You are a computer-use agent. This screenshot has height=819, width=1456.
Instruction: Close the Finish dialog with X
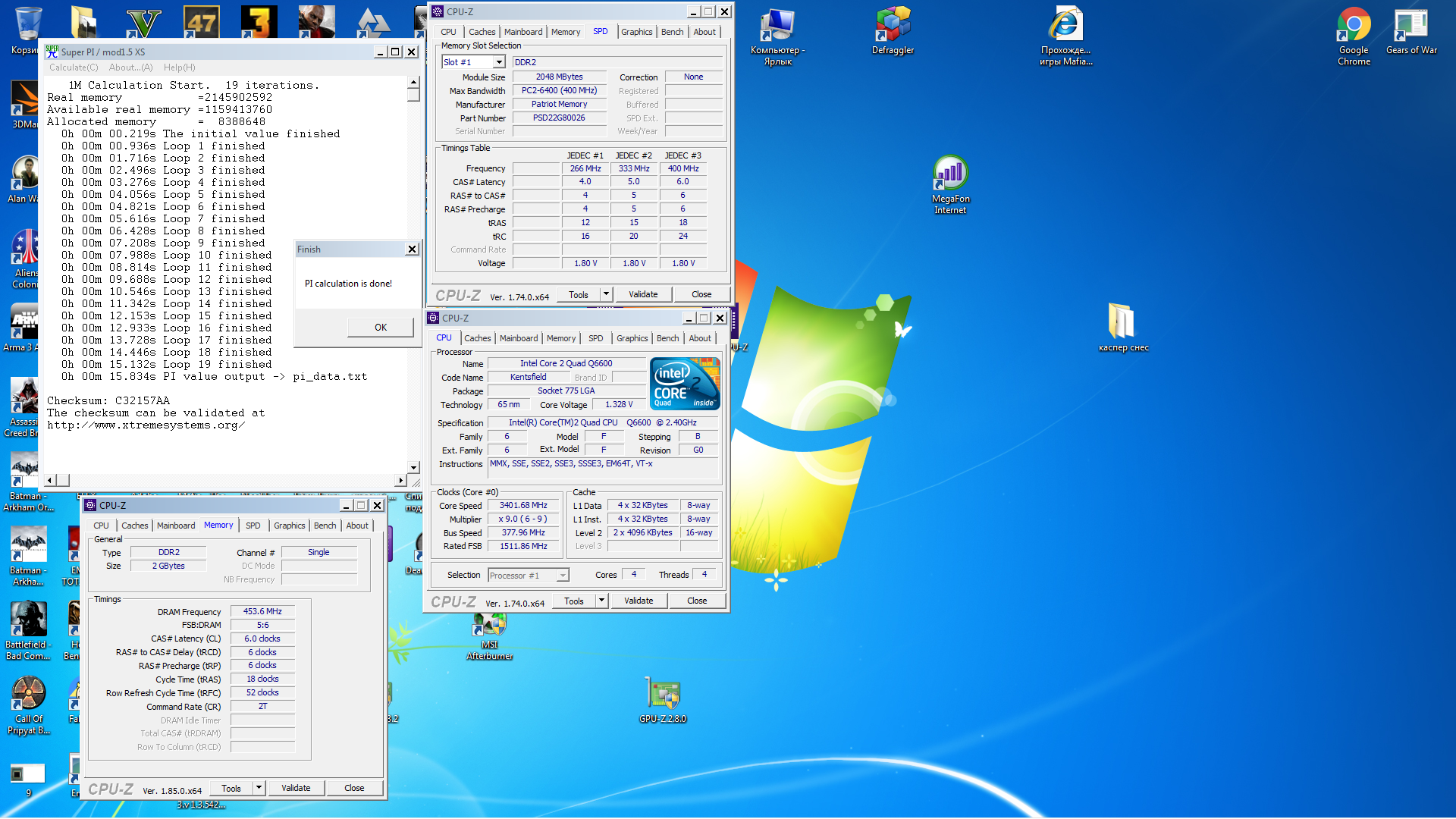click(x=412, y=249)
